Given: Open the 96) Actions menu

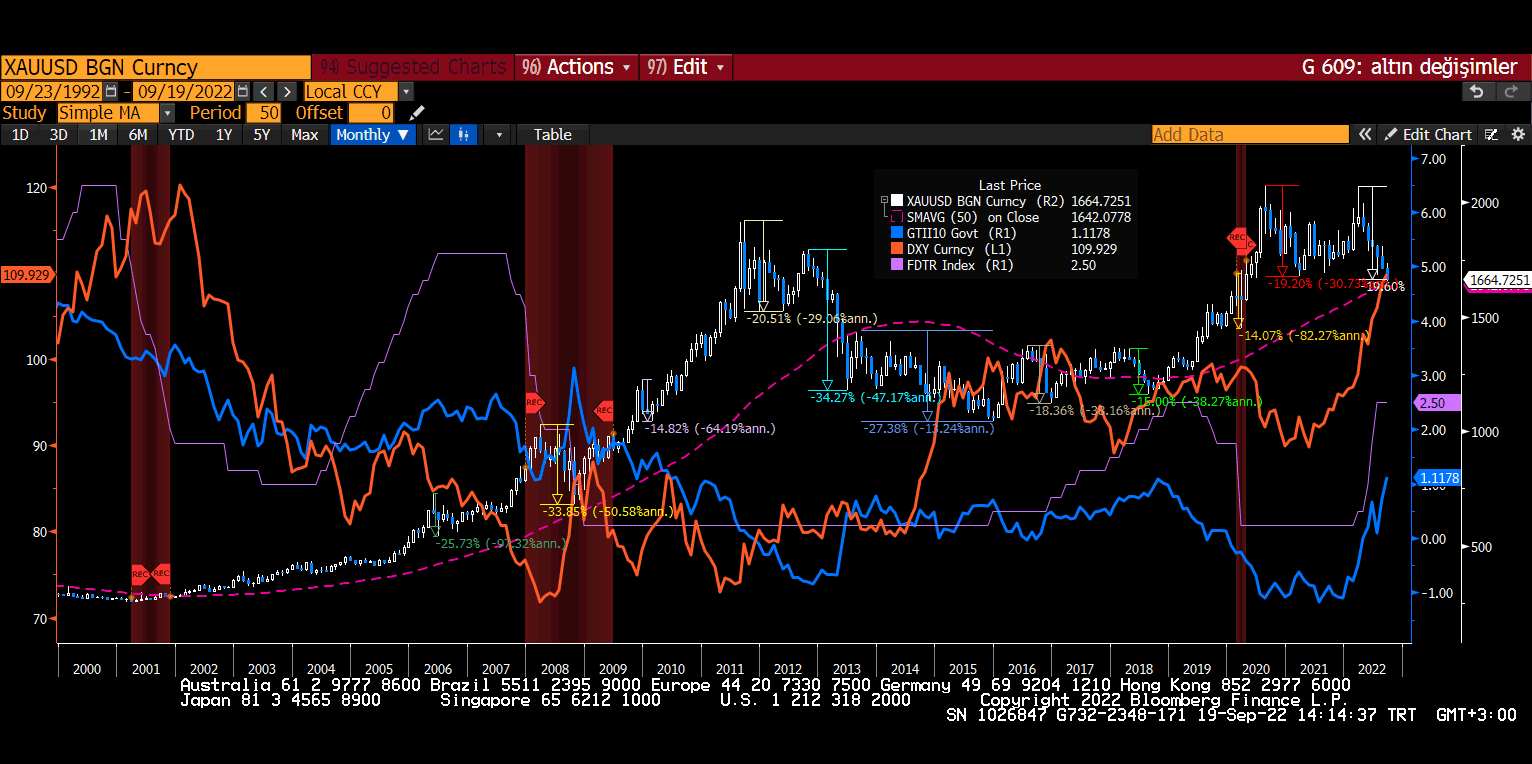Looking at the screenshot, I should pyautogui.click(x=577, y=67).
